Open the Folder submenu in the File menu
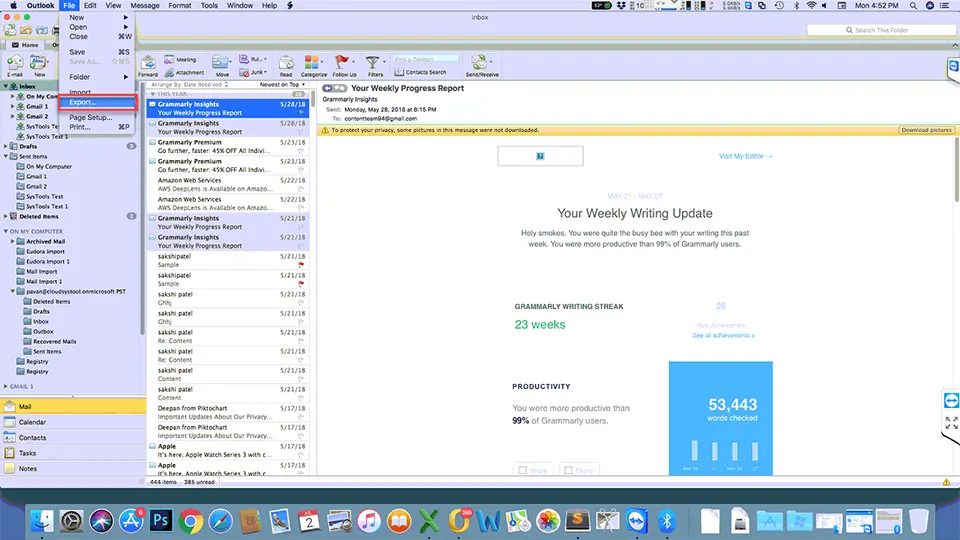 pyautogui.click(x=97, y=77)
